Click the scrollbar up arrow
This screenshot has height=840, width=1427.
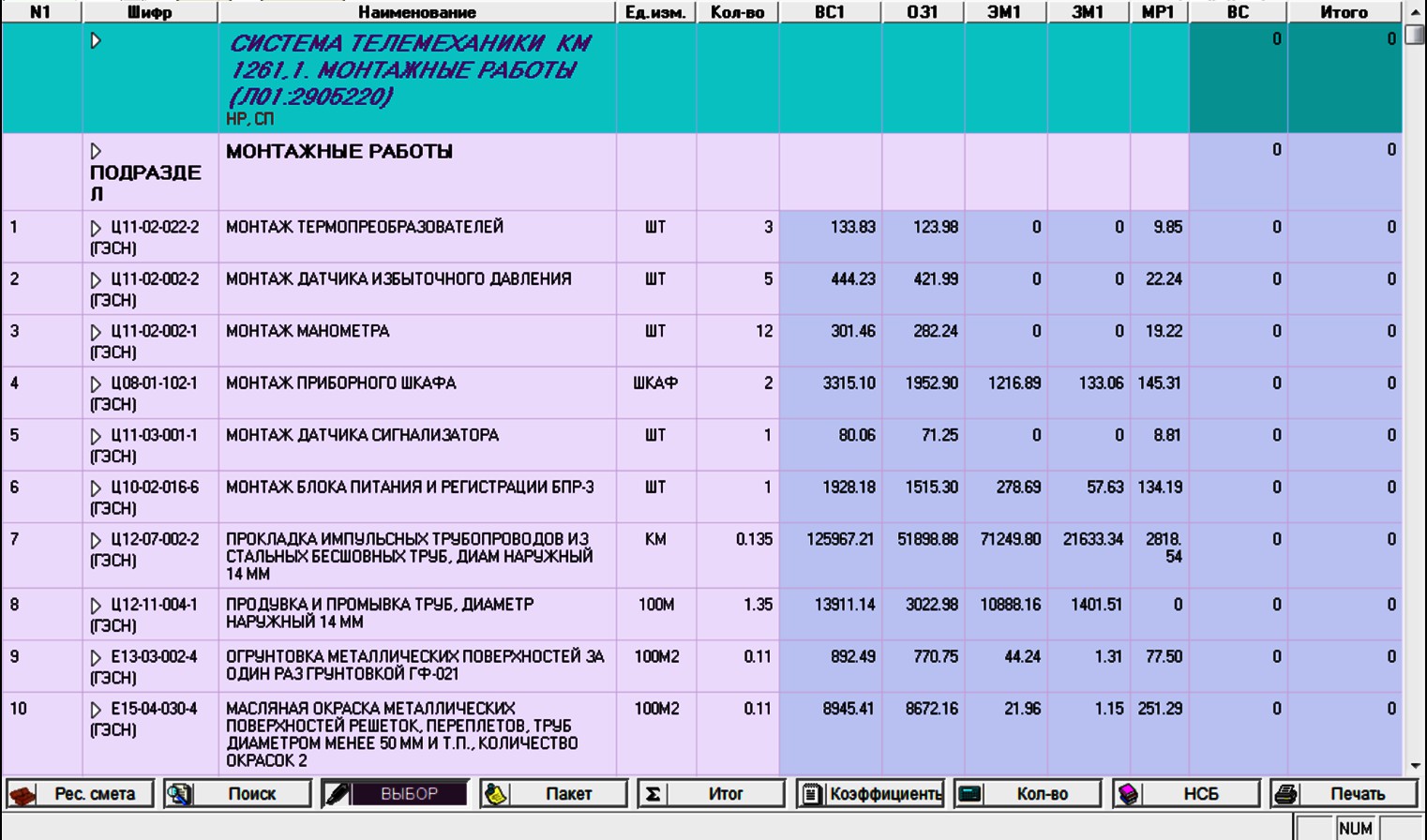click(x=1415, y=12)
